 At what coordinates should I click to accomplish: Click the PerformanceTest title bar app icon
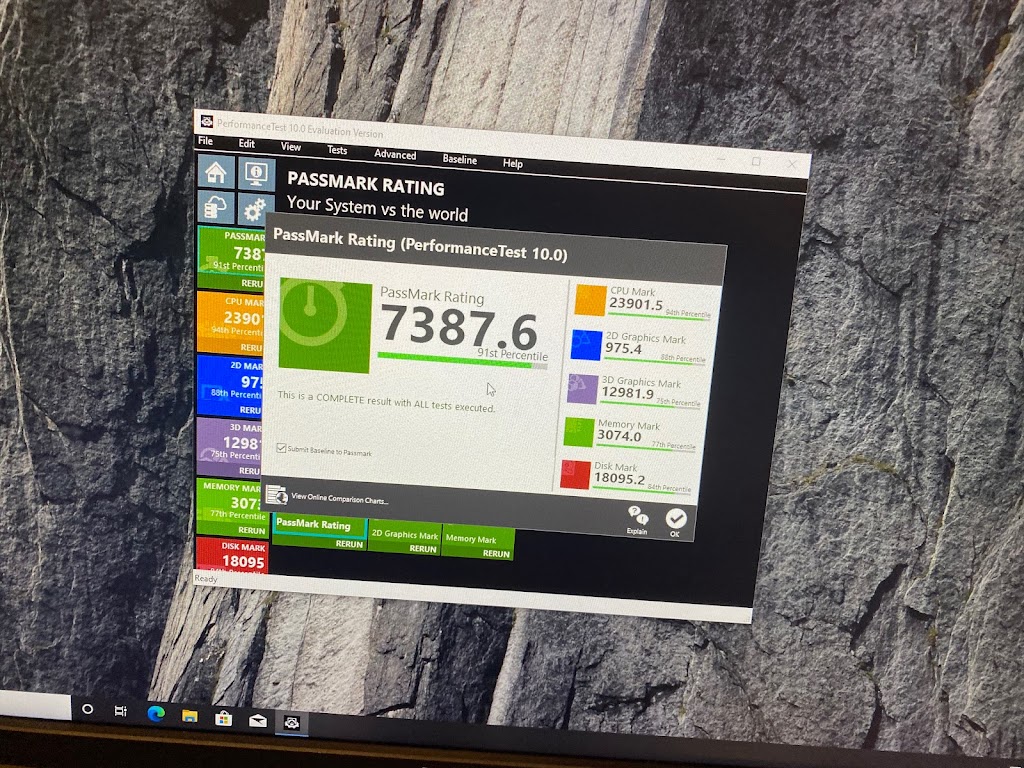pyautogui.click(x=206, y=121)
